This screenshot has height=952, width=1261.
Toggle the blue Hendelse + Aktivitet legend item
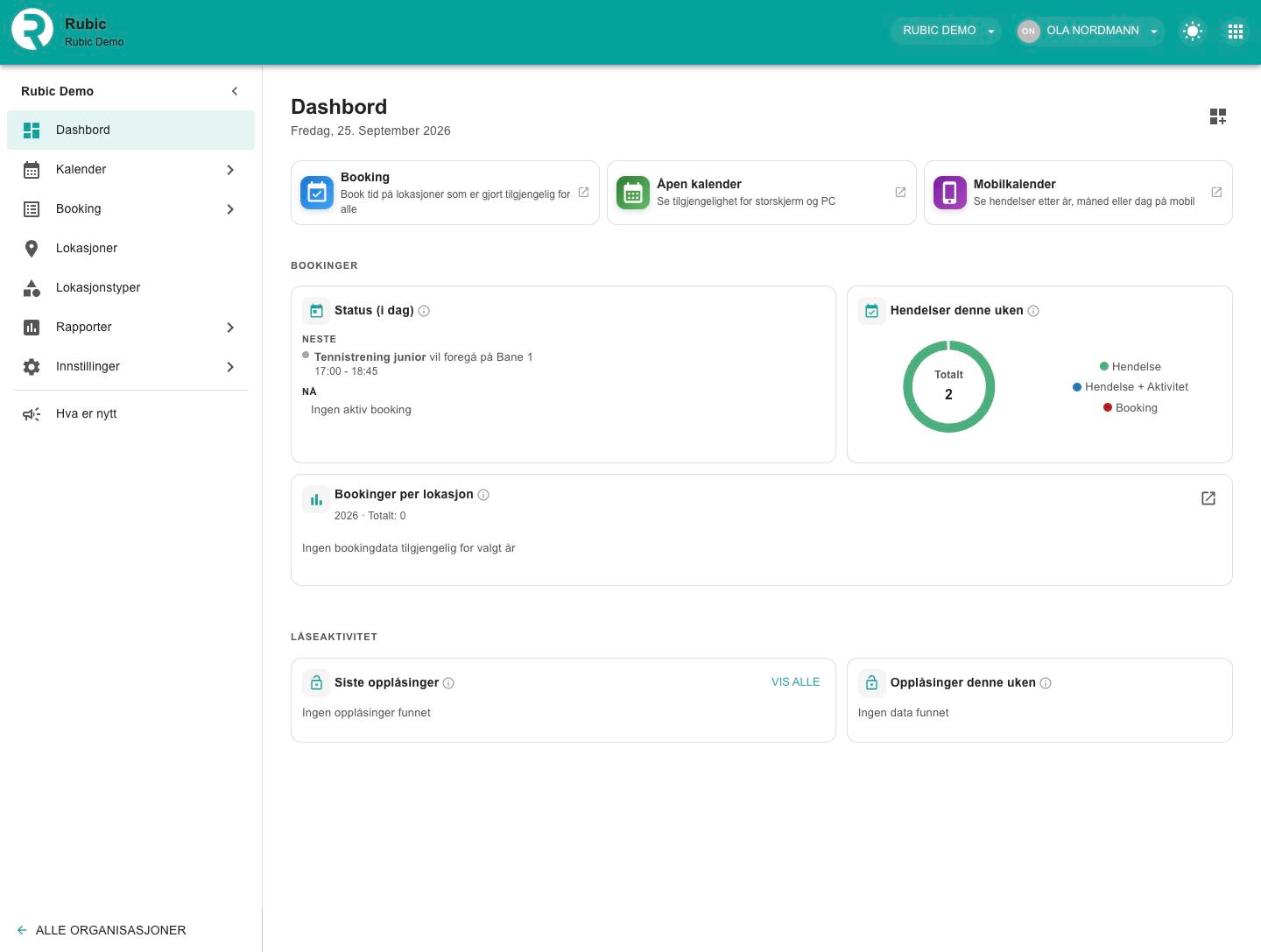1130,387
